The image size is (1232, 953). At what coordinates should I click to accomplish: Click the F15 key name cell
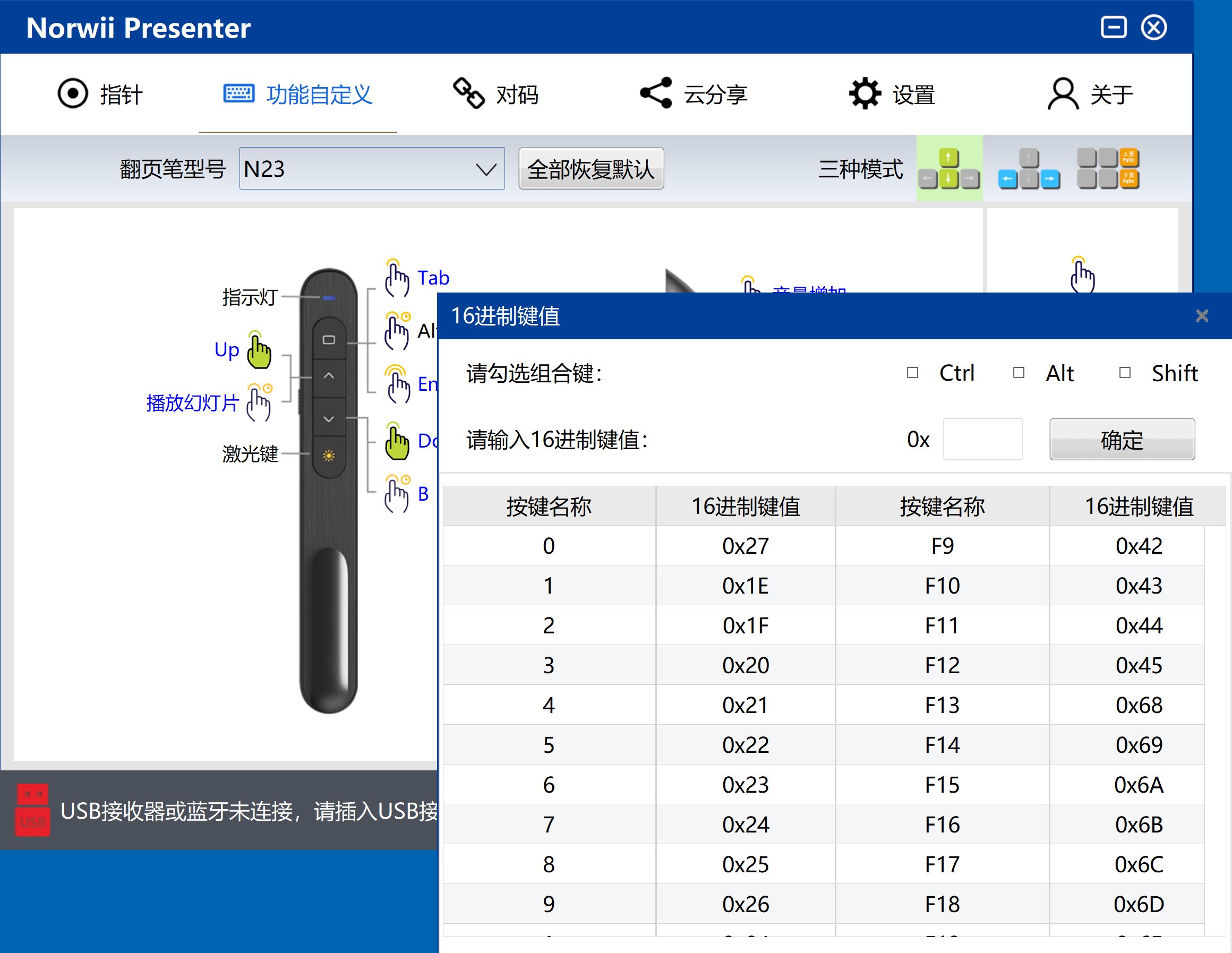(x=943, y=784)
